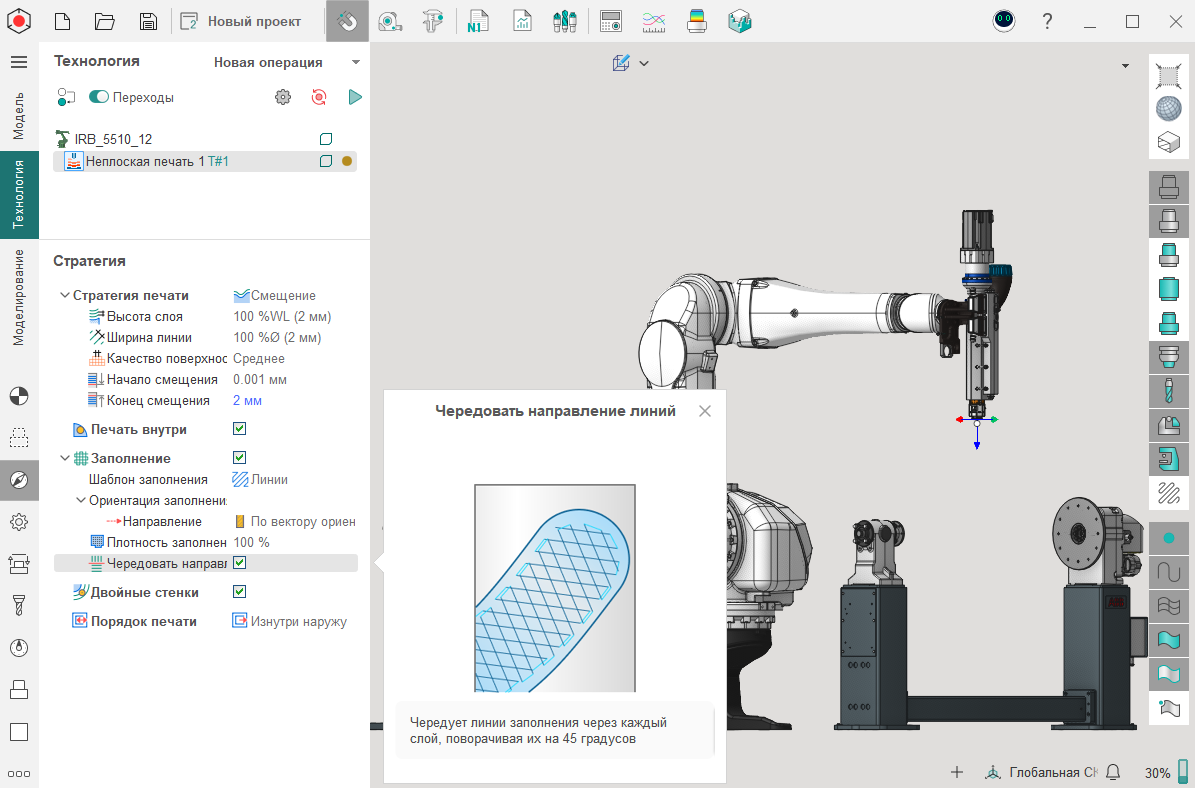This screenshot has width=1195, height=788.
Task: Click the help question mark icon
Action: pyautogui.click(x=1047, y=21)
